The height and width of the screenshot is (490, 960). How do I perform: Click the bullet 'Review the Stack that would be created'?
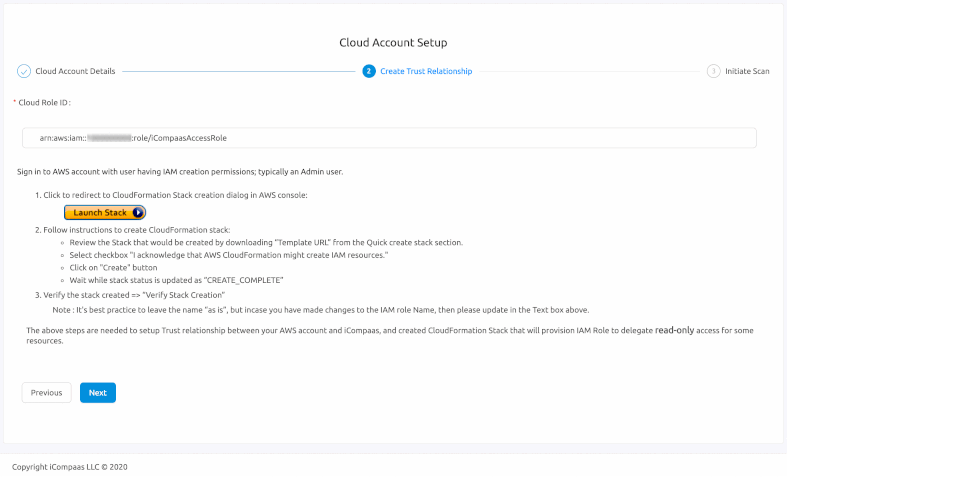[266, 243]
